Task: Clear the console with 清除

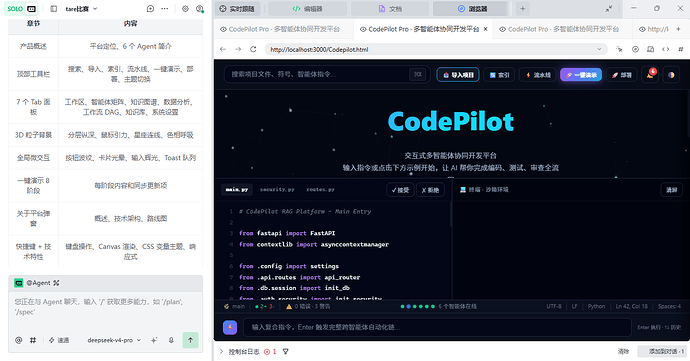Action: click(623, 351)
